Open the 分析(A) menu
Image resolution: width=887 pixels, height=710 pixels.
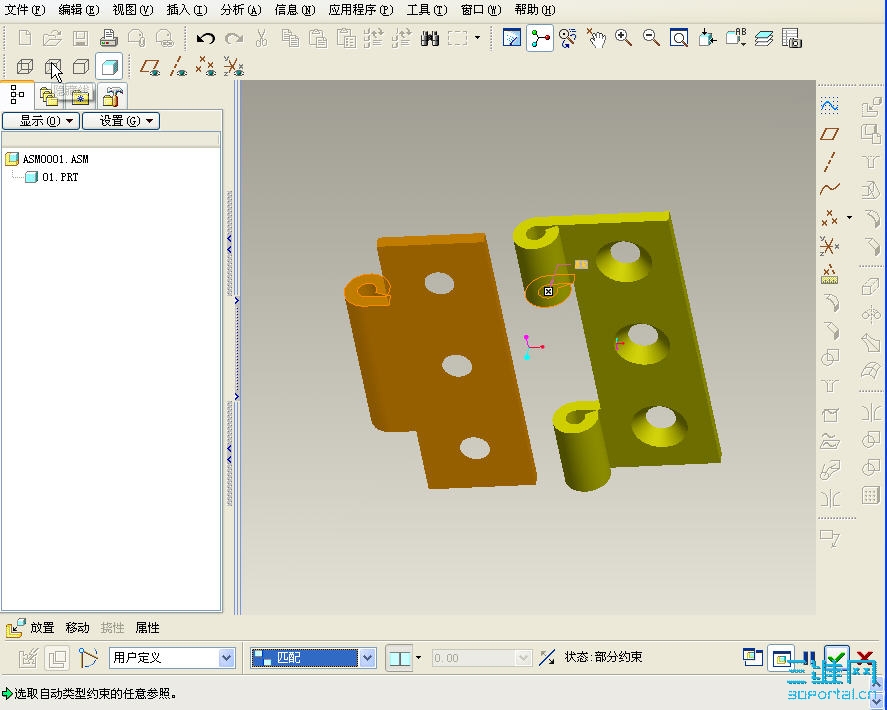[241, 10]
